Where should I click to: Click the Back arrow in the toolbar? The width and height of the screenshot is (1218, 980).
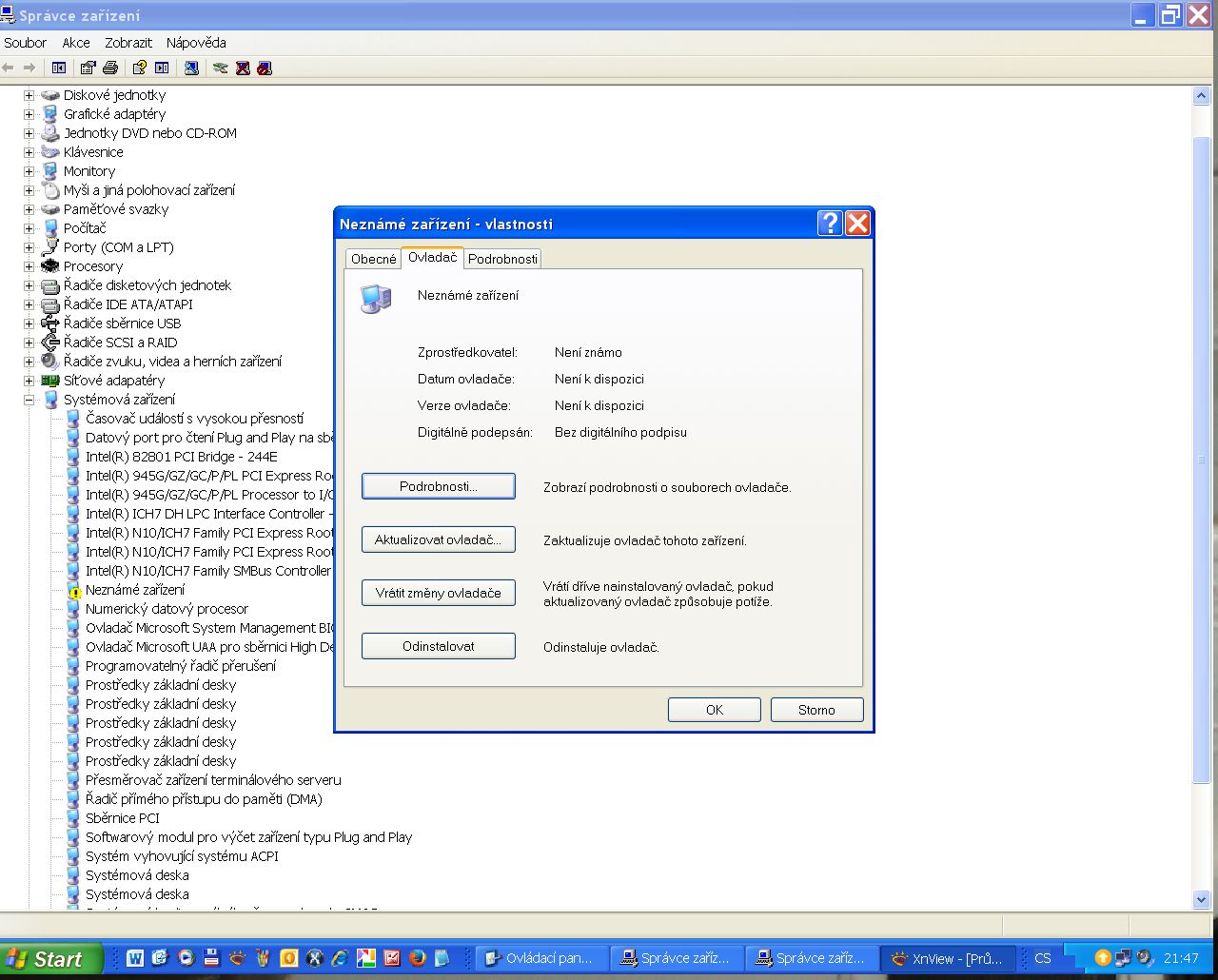(9, 68)
